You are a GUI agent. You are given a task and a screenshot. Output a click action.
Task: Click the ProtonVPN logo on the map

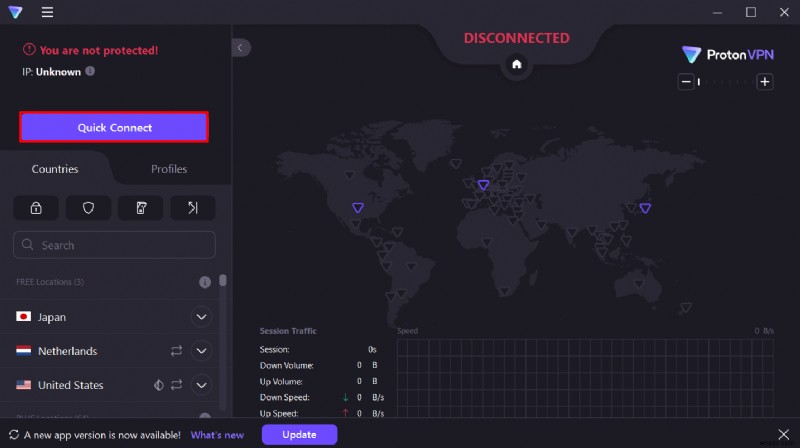(728, 55)
